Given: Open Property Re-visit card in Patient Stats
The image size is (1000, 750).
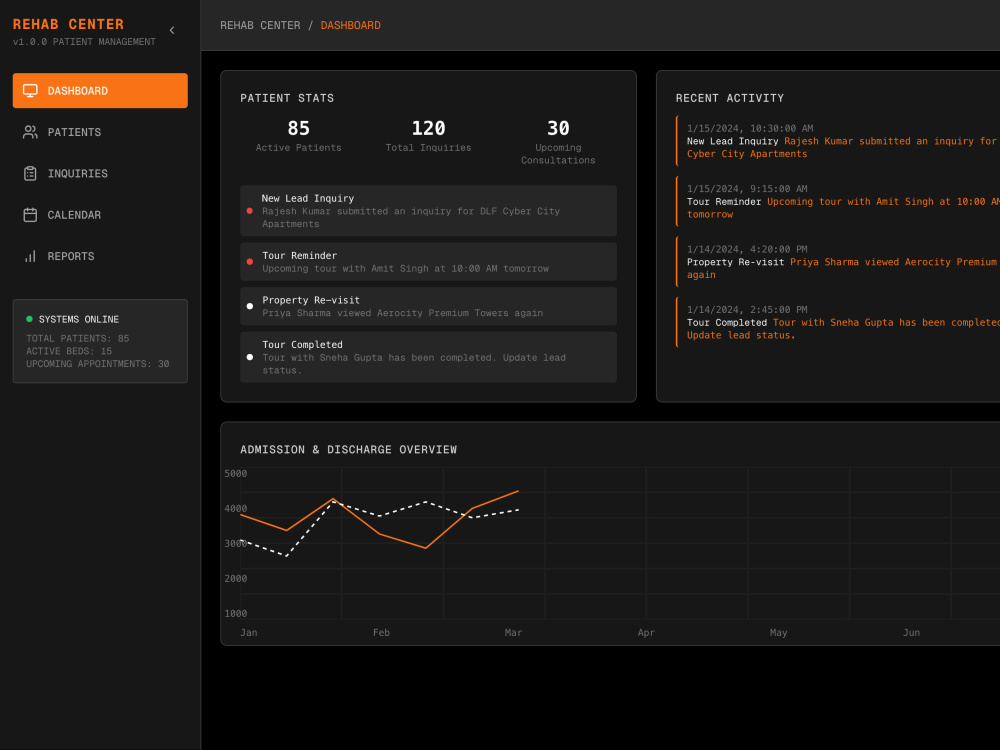Looking at the screenshot, I should tap(429, 306).
